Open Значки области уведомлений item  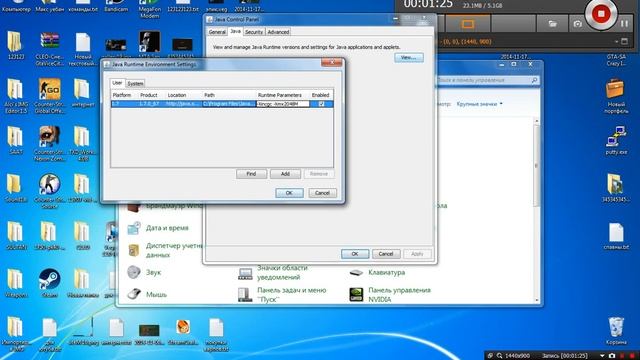(282, 272)
